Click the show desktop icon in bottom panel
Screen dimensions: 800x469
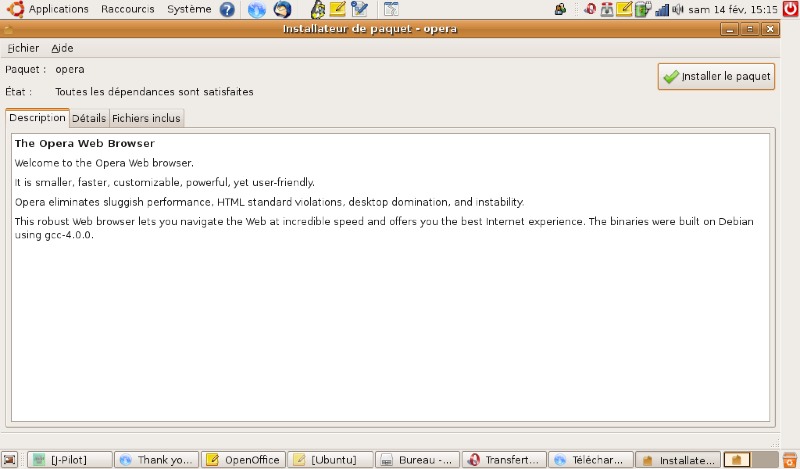pos(10,460)
